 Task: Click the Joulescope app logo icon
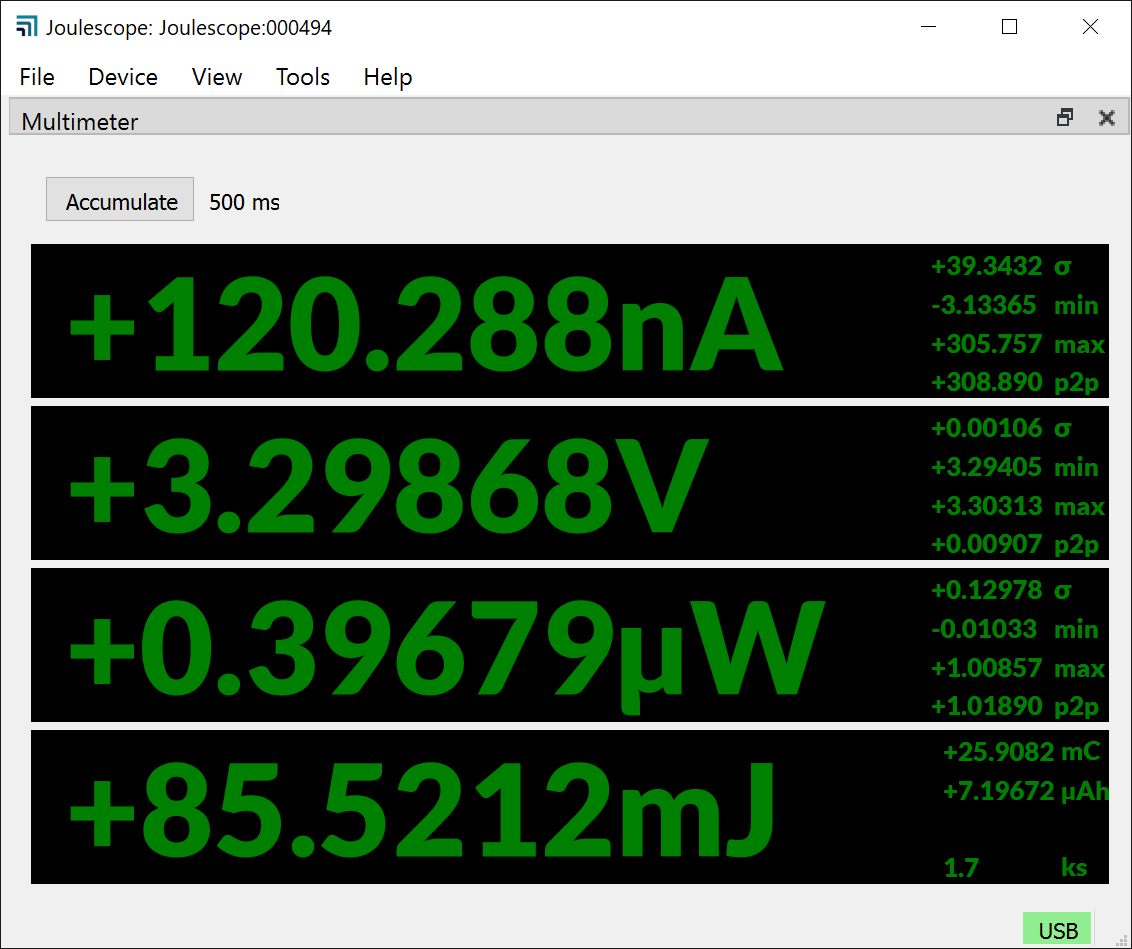(27, 27)
